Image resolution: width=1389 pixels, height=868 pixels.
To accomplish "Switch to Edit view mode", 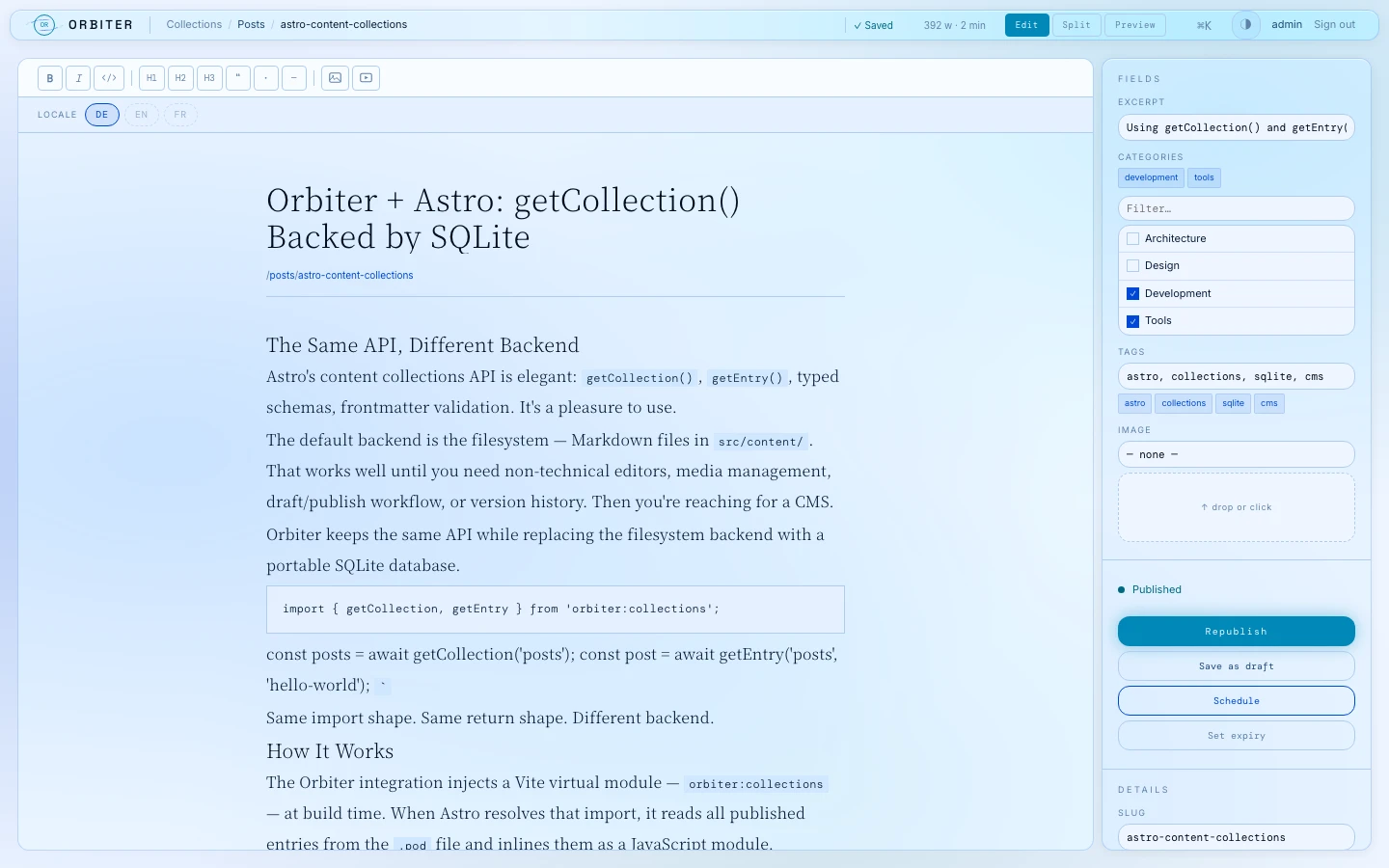I will [x=1026, y=25].
